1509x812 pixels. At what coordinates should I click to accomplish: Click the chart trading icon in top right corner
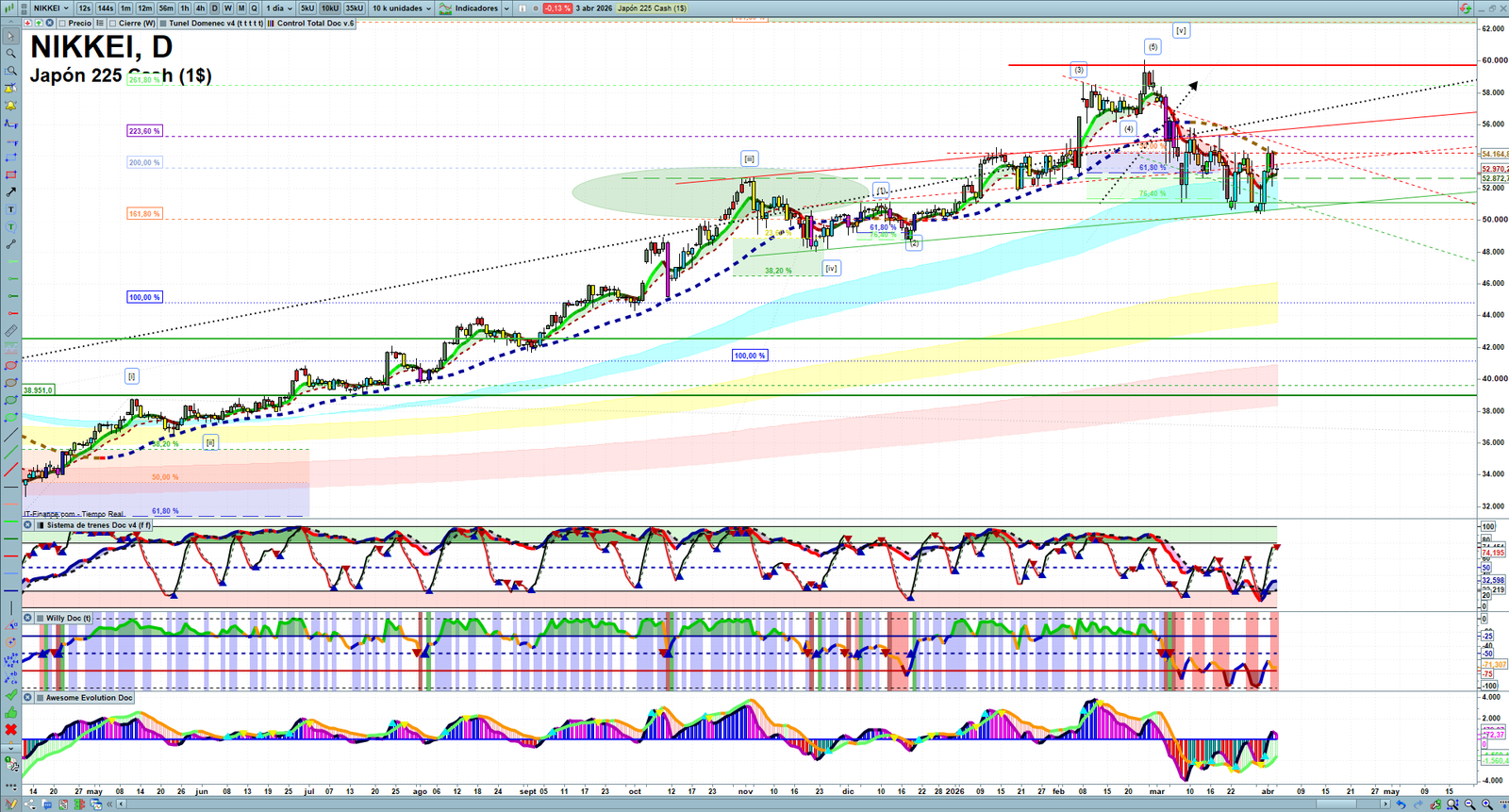(1465, 8)
